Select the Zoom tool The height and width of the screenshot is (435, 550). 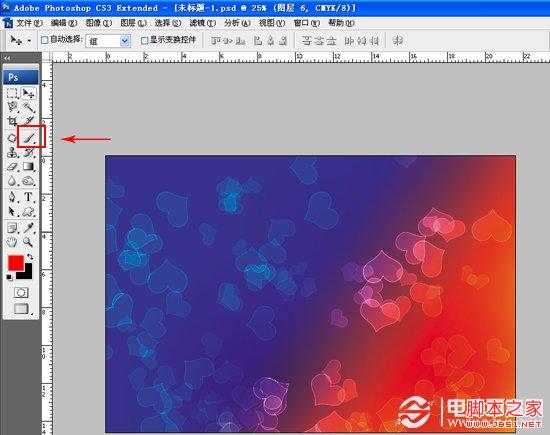coord(28,242)
